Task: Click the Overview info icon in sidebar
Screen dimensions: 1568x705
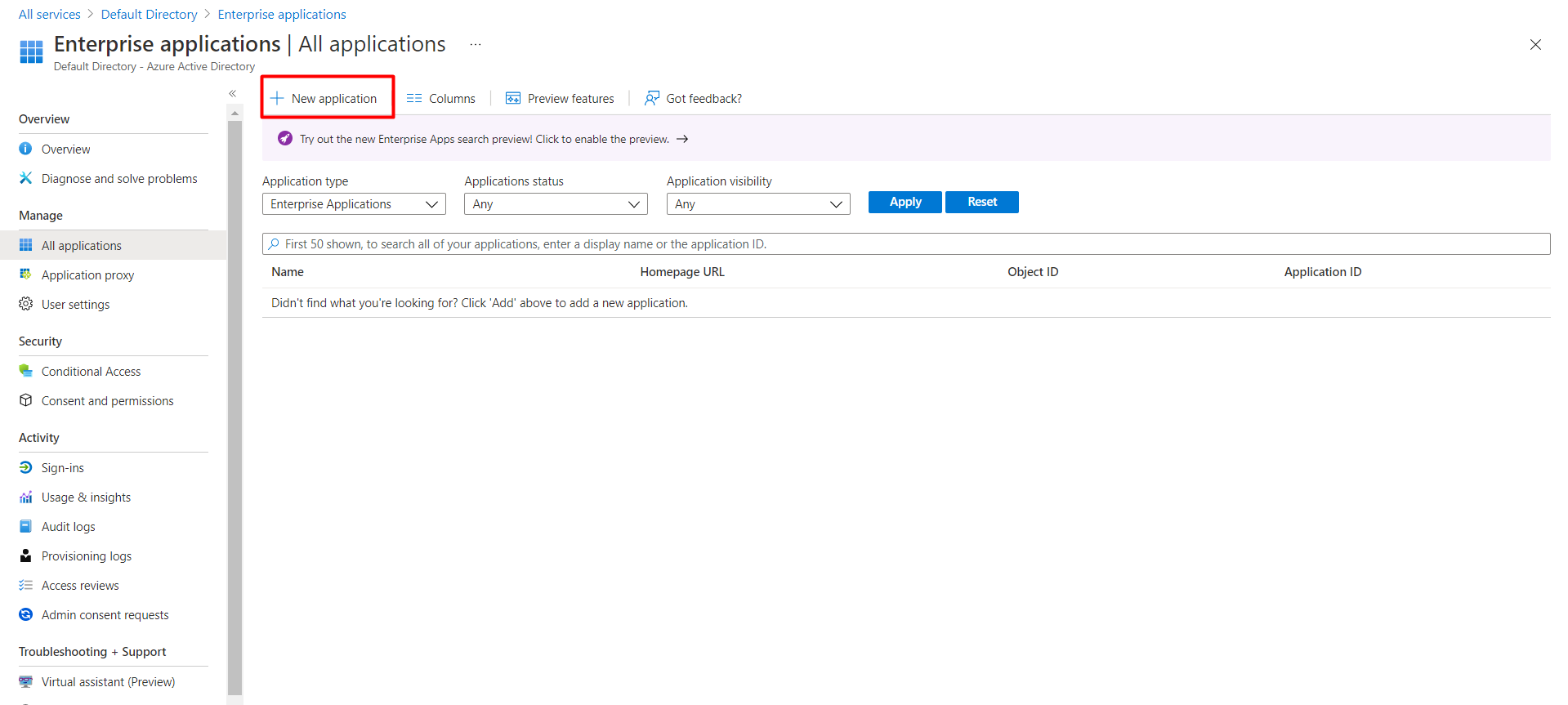Action: pyautogui.click(x=26, y=149)
